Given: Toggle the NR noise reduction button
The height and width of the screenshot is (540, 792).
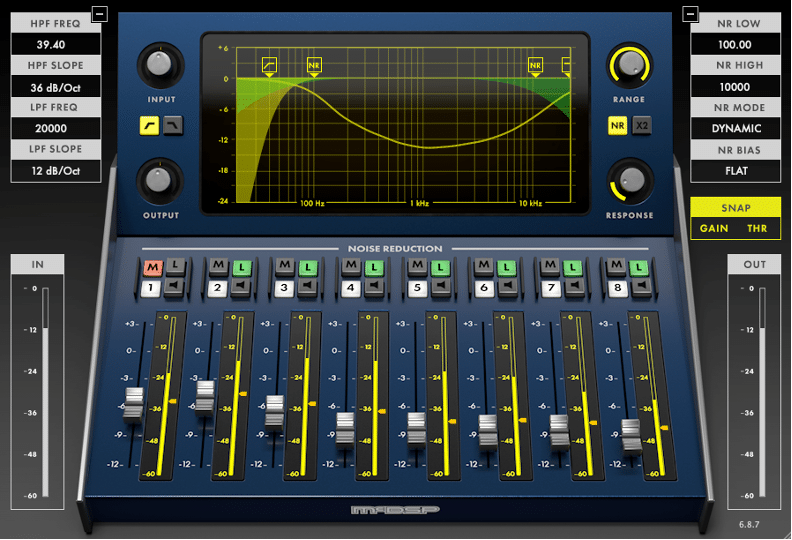Looking at the screenshot, I should (x=618, y=125).
